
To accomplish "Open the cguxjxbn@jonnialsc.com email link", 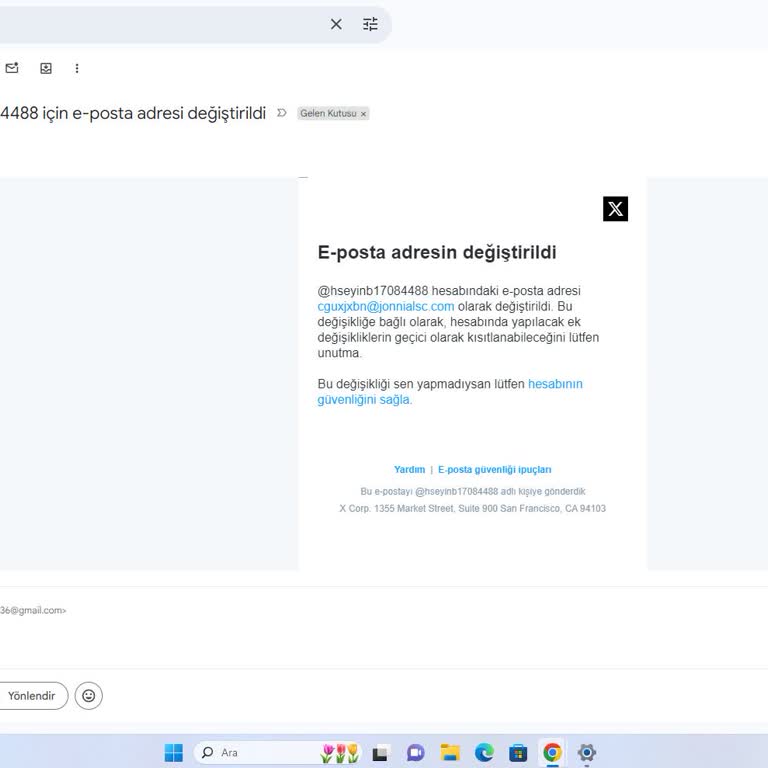I will coord(386,306).
